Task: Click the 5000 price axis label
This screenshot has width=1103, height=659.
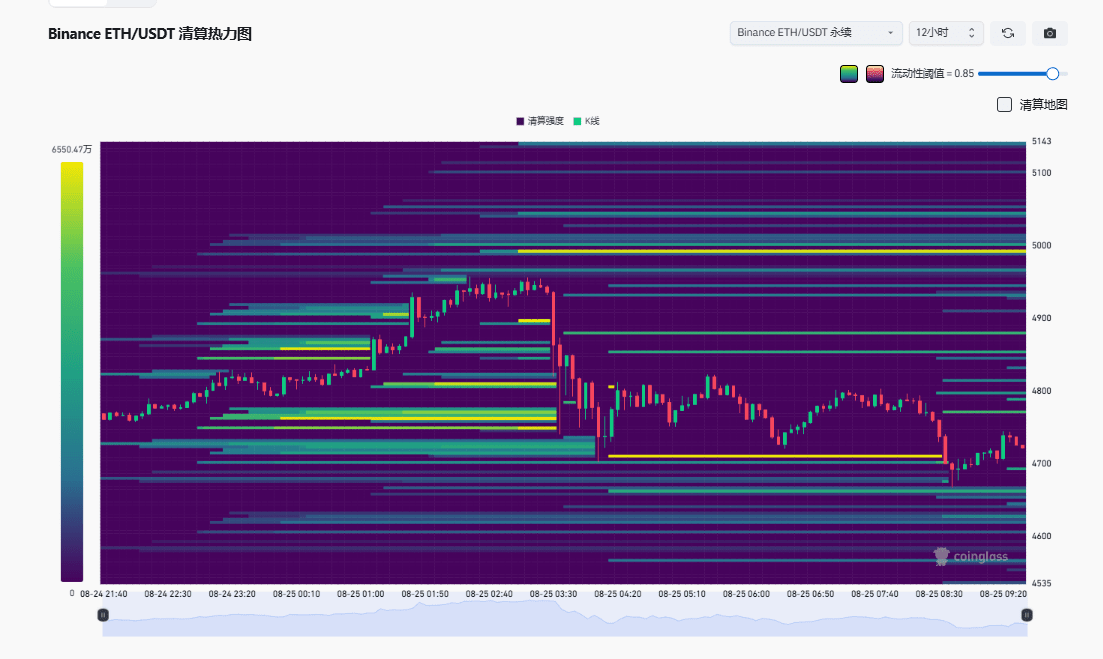Action: tap(1041, 245)
